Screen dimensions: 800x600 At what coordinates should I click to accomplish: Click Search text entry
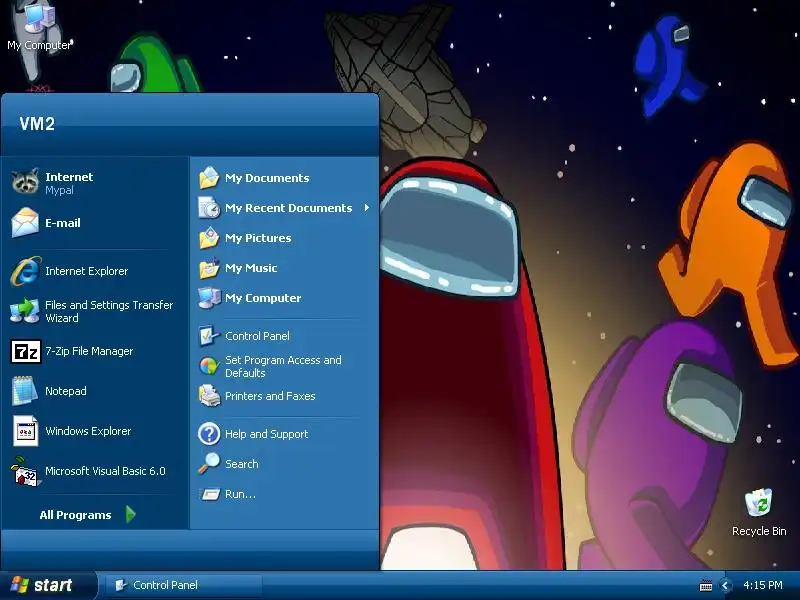[x=242, y=464]
